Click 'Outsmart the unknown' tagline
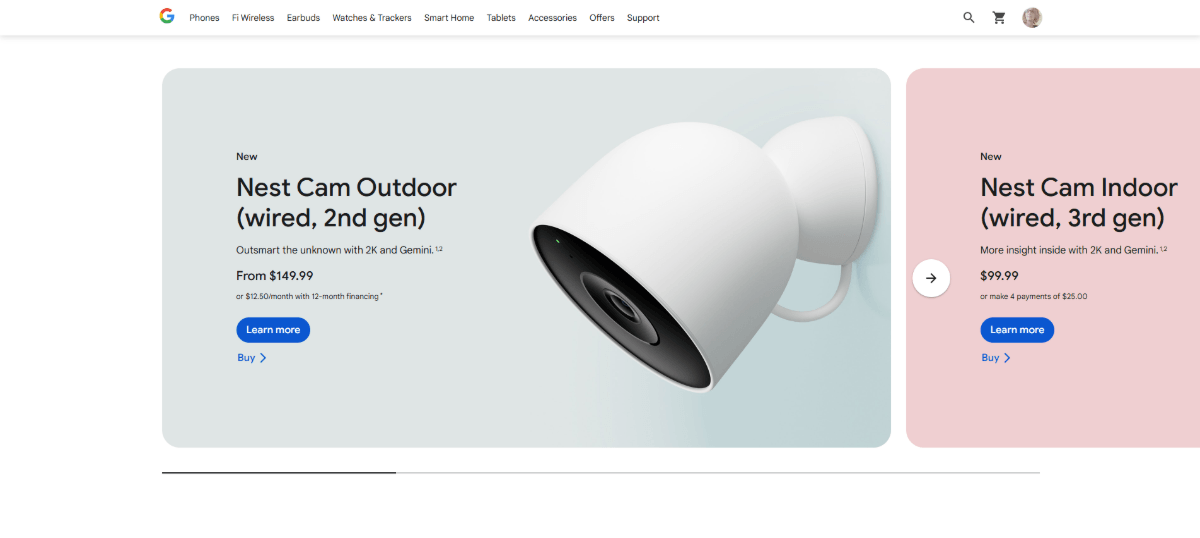Image resolution: width=1200 pixels, height=538 pixels. click(286, 250)
